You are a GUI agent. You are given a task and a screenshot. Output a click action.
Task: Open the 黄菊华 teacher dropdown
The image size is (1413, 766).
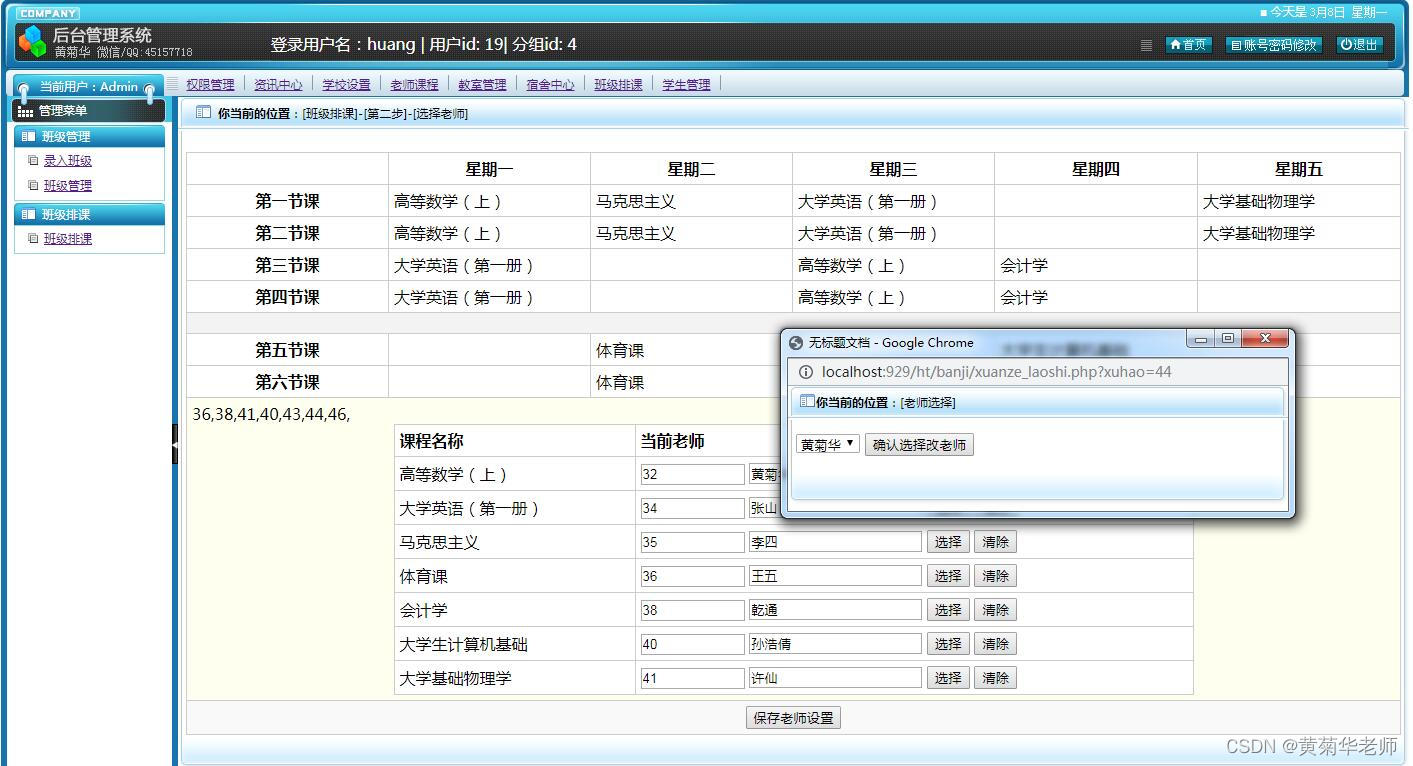tap(827, 444)
